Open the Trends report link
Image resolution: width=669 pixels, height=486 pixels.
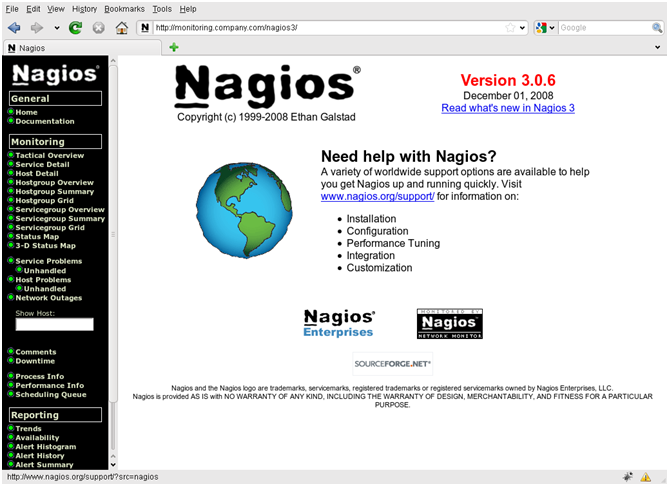pyautogui.click(x=29, y=428)
